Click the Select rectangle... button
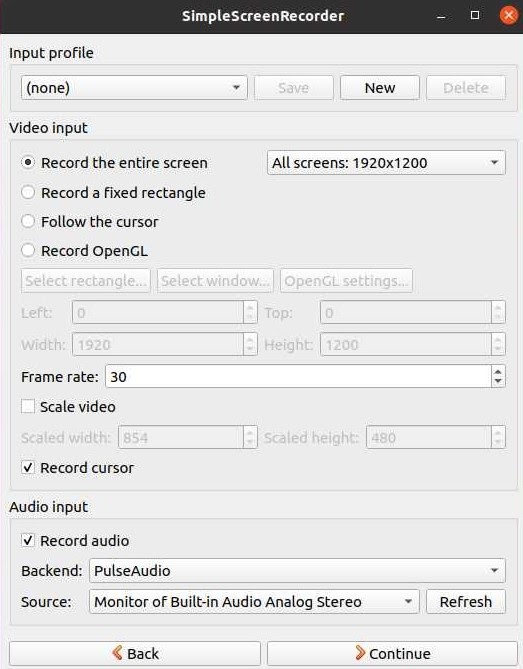This screenshot has height=669, width=523. tap(86, 280)
